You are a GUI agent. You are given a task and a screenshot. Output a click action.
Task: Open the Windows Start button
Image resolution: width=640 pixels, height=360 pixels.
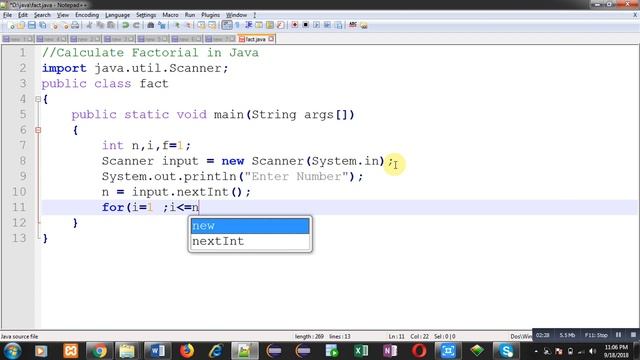coord(12,351)
